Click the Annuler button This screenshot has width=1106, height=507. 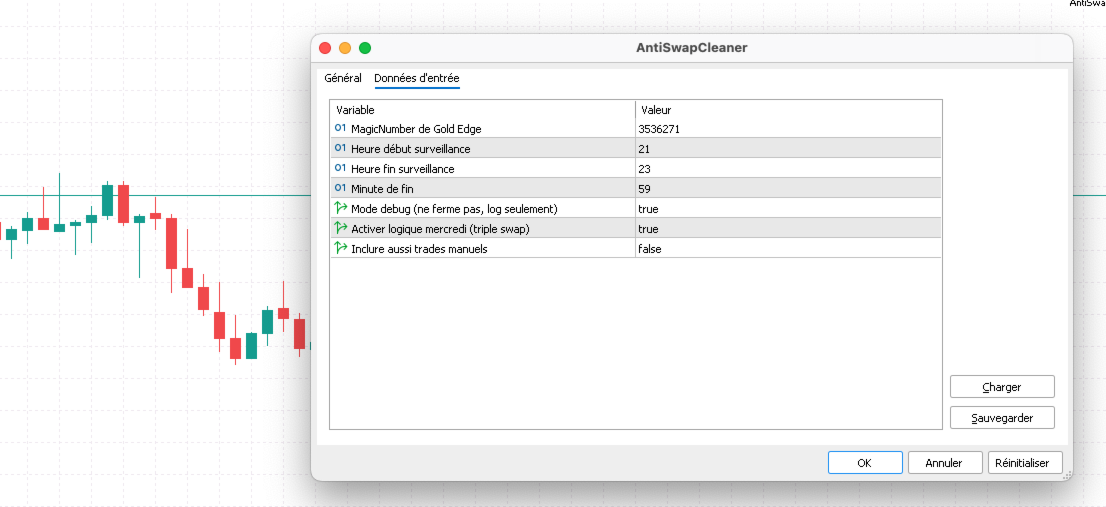(x=944, y=463)
